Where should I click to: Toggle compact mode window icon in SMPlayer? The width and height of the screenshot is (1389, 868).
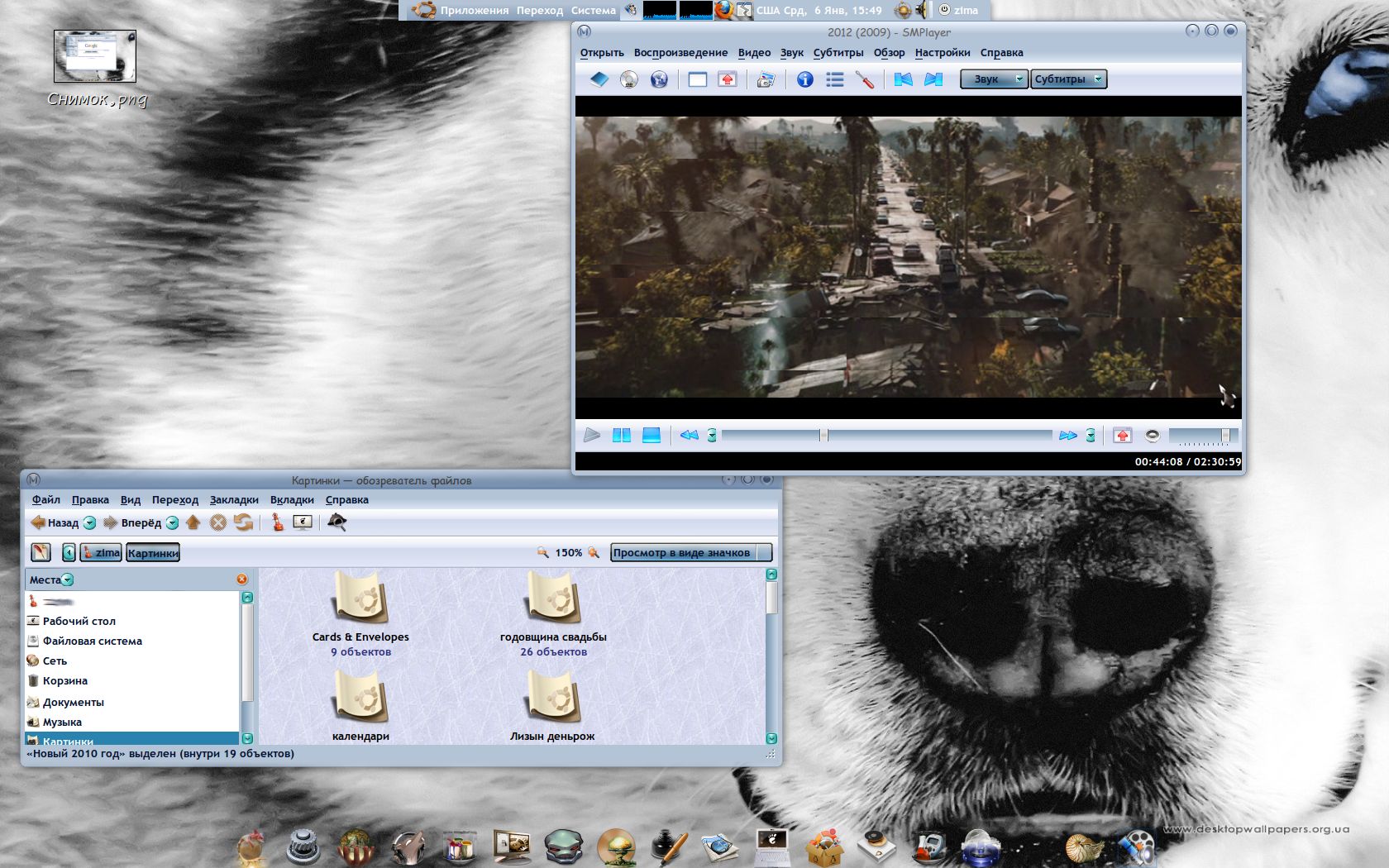tap(698, 79)
